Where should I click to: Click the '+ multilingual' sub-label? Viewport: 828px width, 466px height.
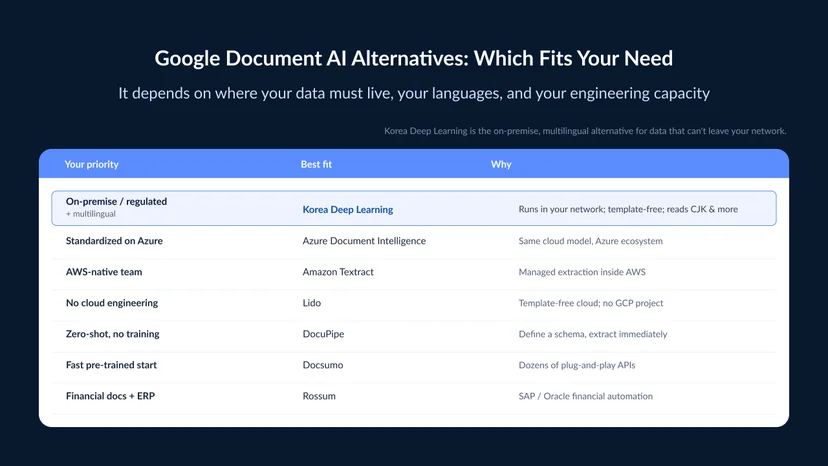click(x=90, y=214)
